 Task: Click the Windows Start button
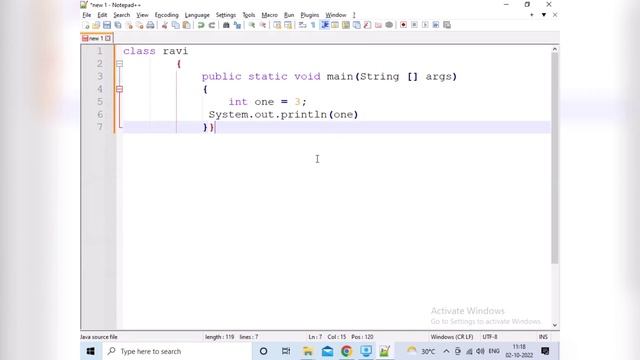click(x=91, y=351)
